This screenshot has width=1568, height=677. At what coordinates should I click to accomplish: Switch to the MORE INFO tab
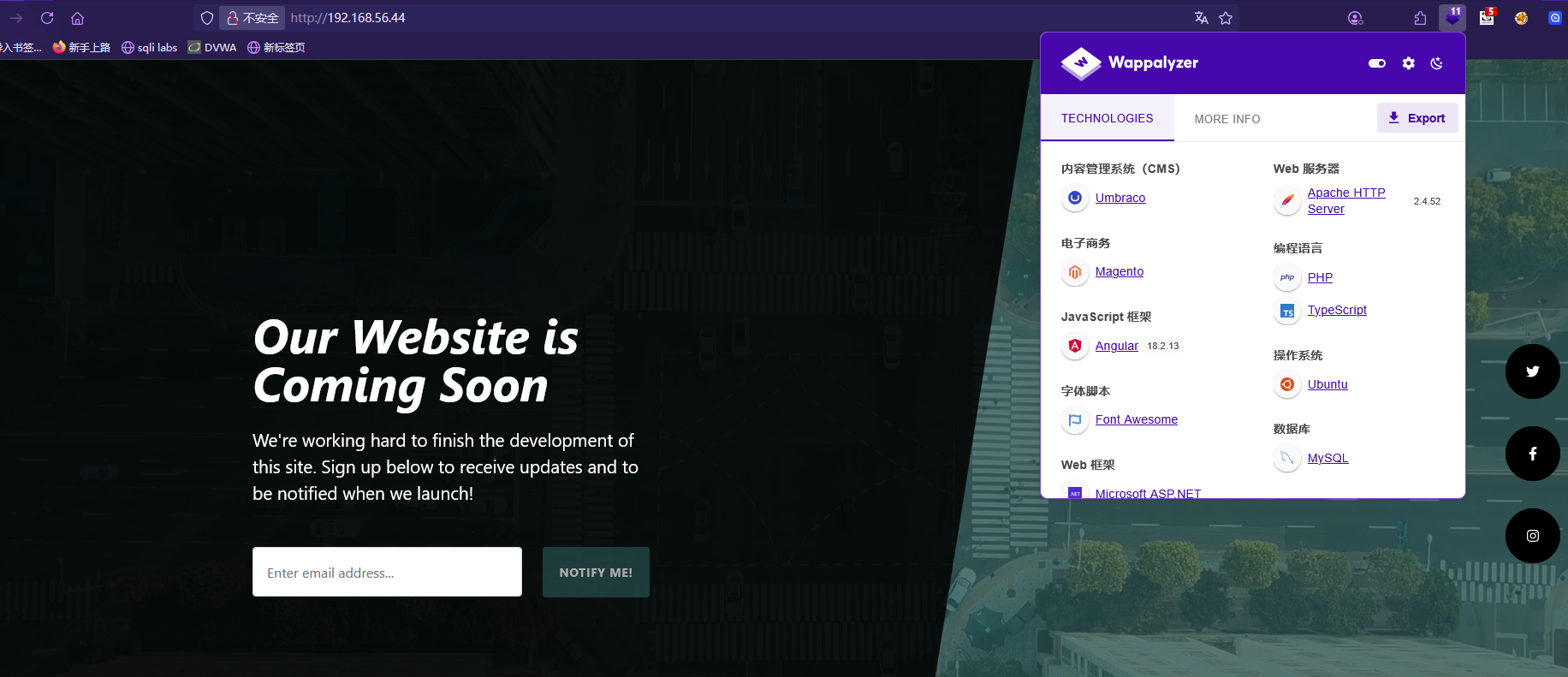click(1226, 119)
